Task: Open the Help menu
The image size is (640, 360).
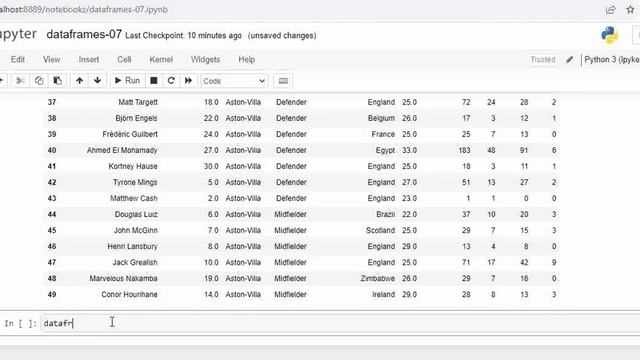Action: tap(247, 60)
